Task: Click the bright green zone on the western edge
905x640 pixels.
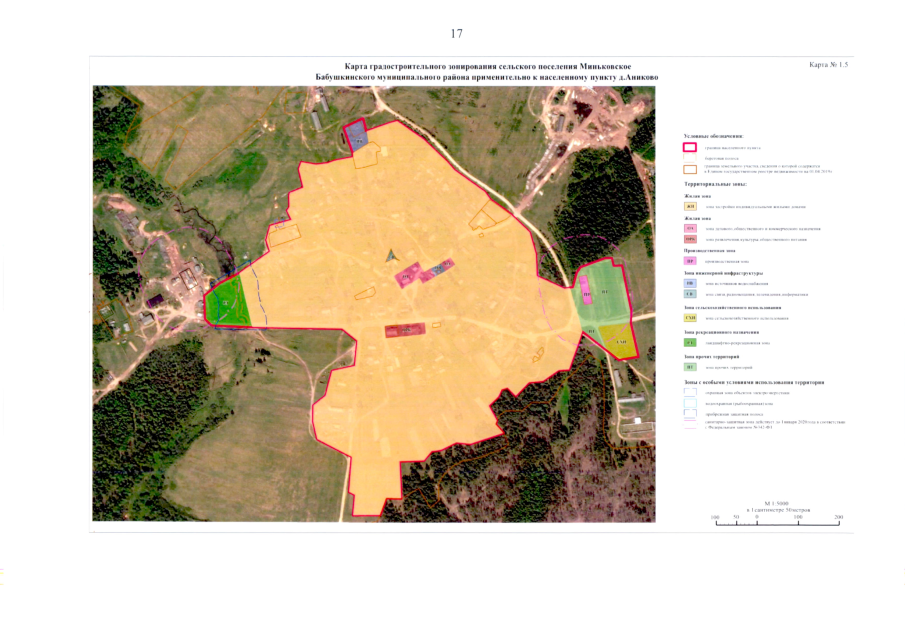Action: tap(230, 300)
